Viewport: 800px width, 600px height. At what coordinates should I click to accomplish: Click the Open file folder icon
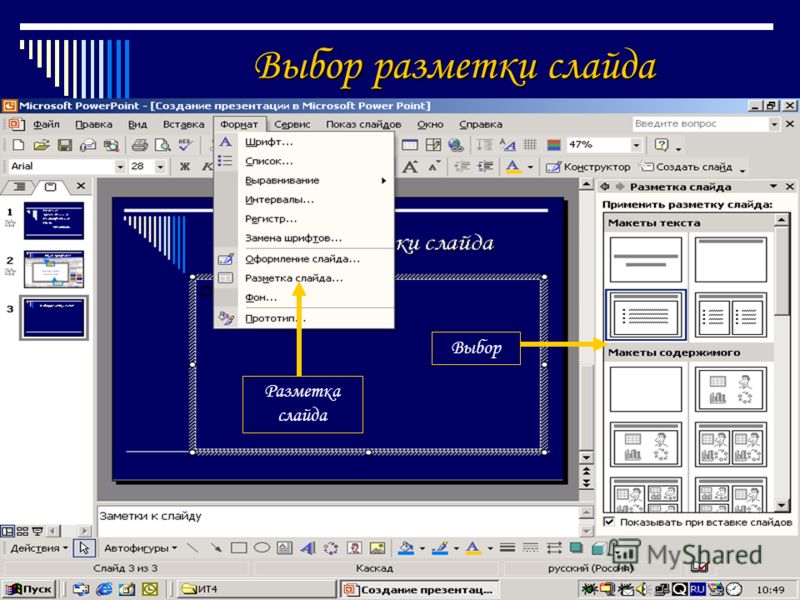(x=41, y=145)
